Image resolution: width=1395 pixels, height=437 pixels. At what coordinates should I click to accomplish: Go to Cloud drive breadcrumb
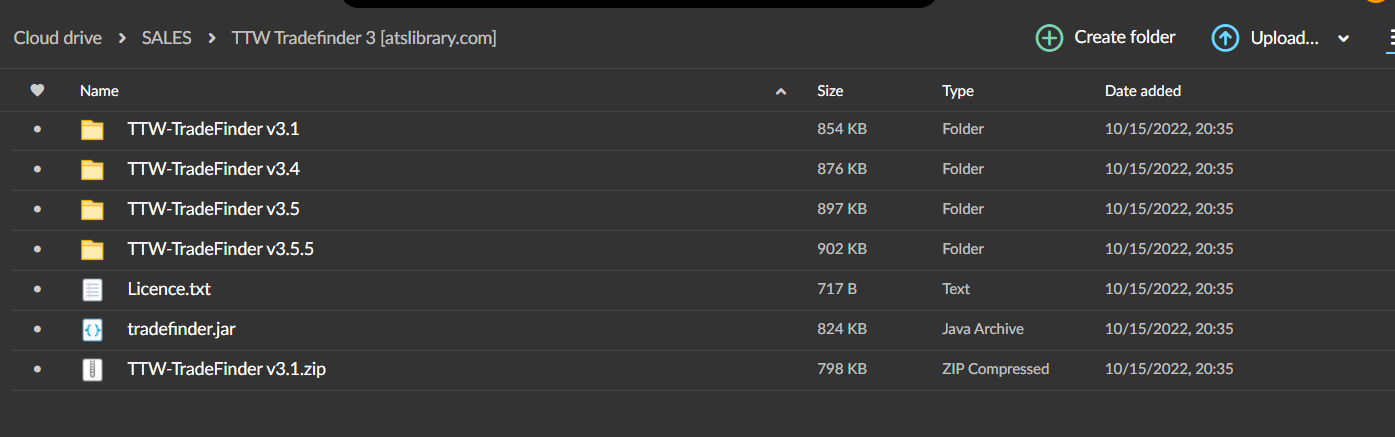[58, 38]
